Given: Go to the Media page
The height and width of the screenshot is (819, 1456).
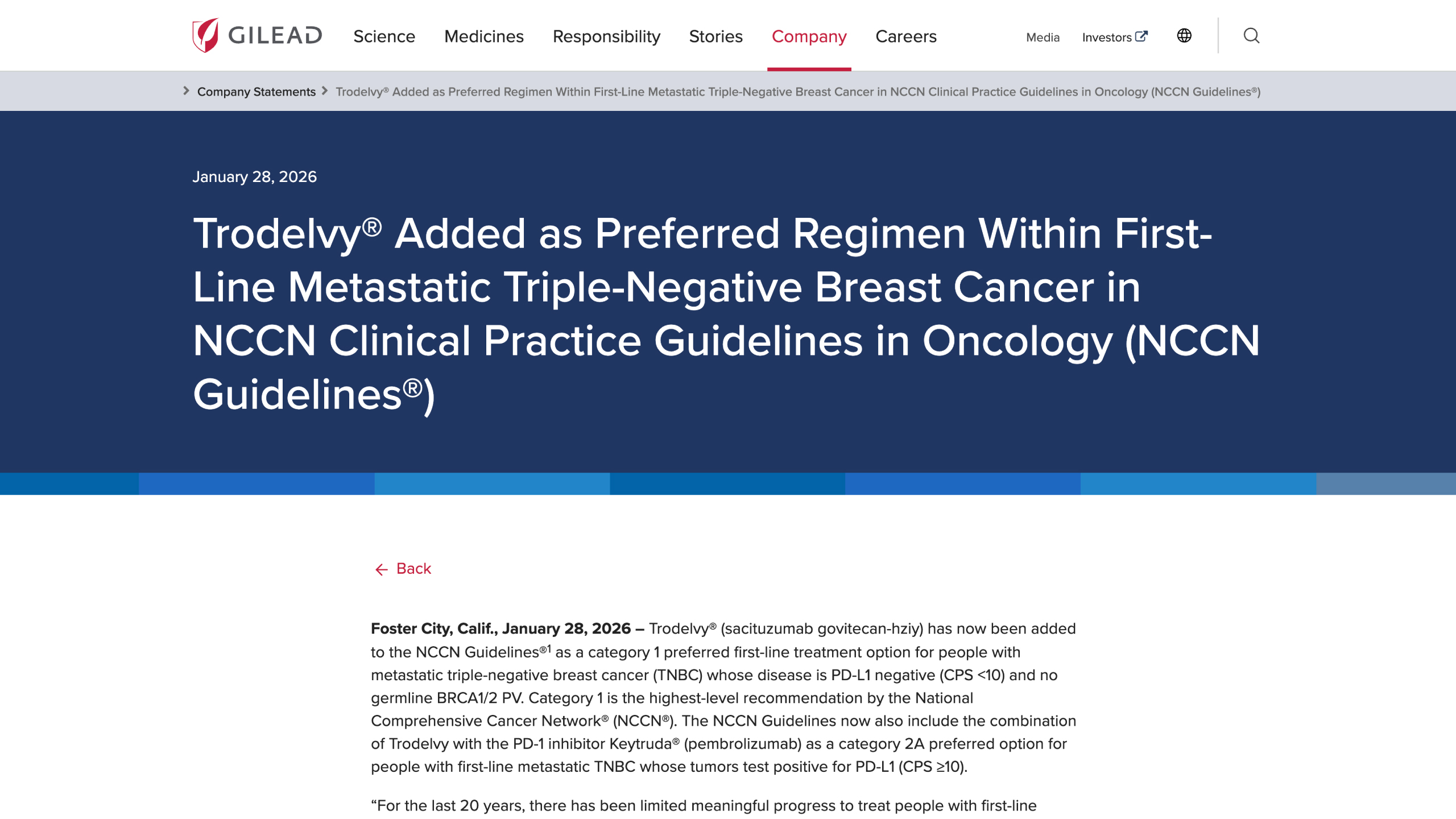Looking at the screenshot, I should pyautogui.click(x=1043, y=38).
